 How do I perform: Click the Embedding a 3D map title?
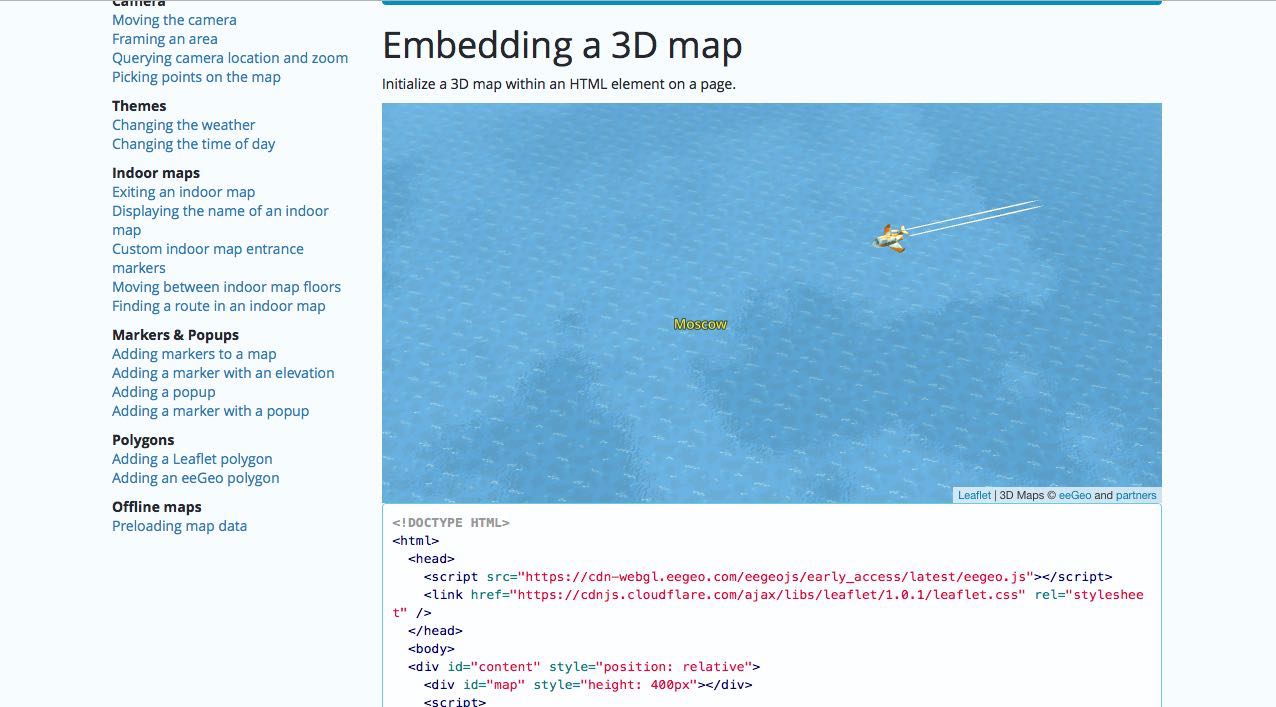[562, 46]
